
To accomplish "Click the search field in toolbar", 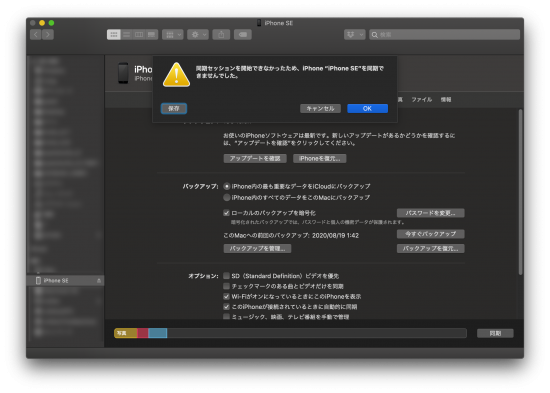I will pyautogui.click(x=444, y=34).
